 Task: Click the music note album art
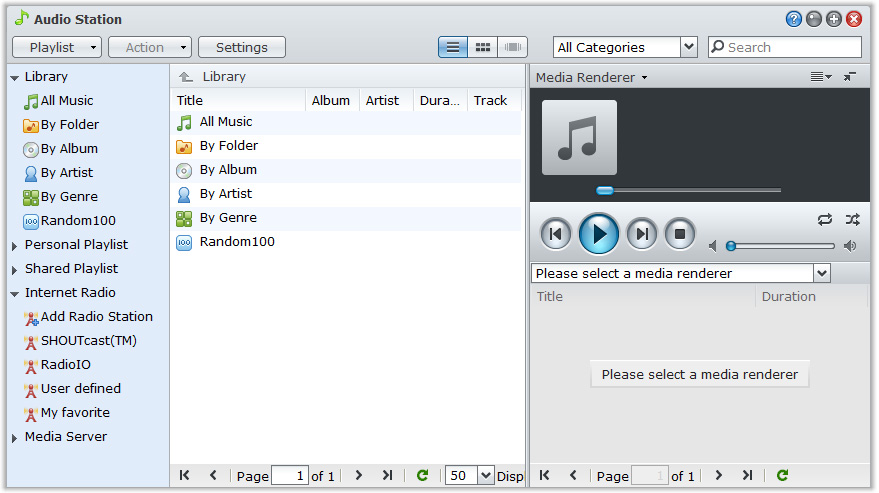(x=579, y=138)
